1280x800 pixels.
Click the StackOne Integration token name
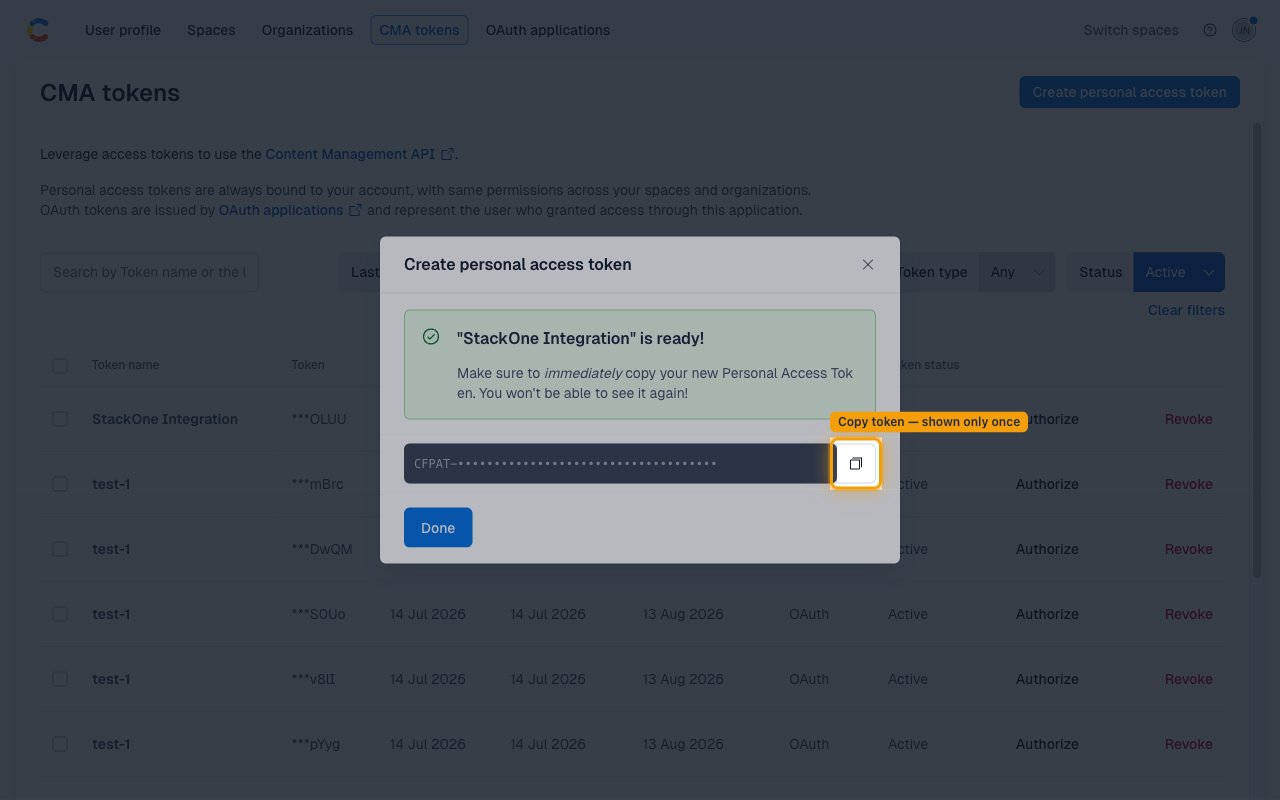coord(165,419)
